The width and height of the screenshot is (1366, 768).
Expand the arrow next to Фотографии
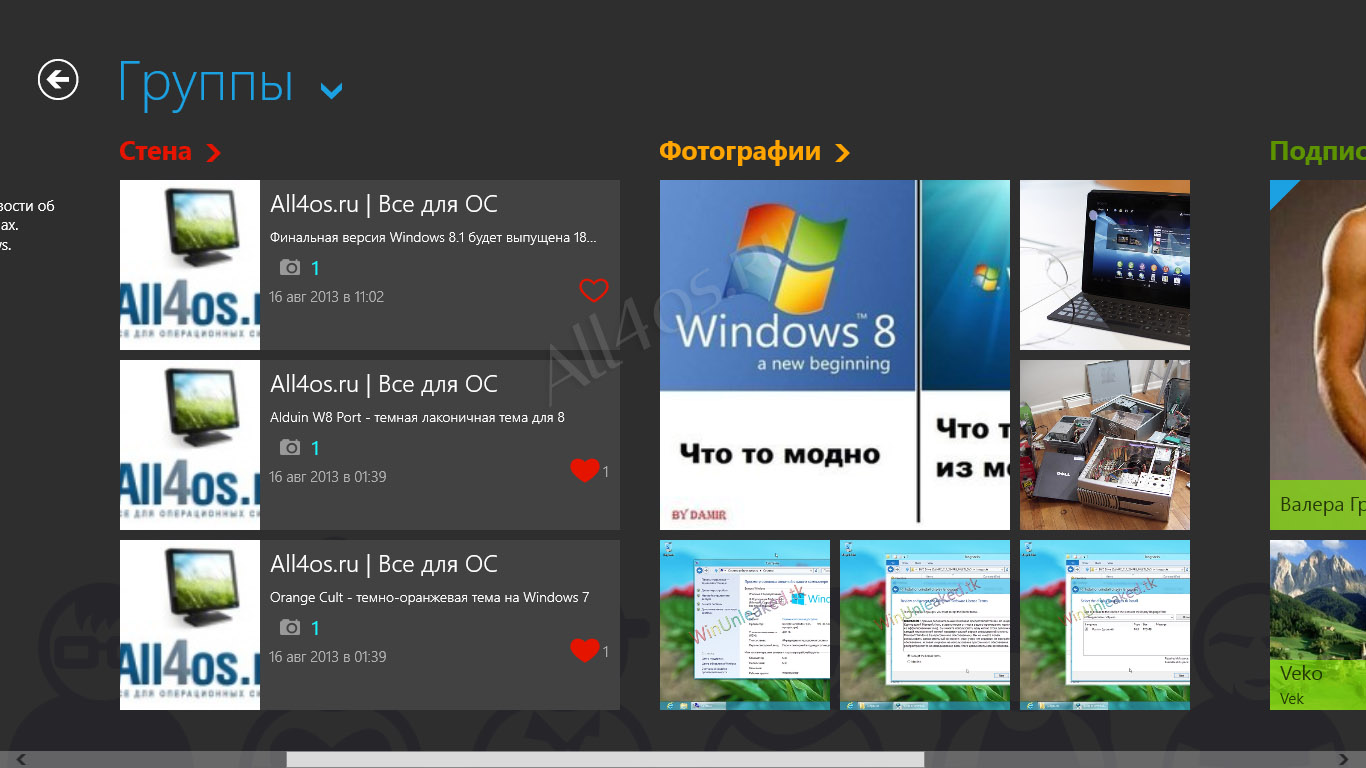click(x=842, y=152)
